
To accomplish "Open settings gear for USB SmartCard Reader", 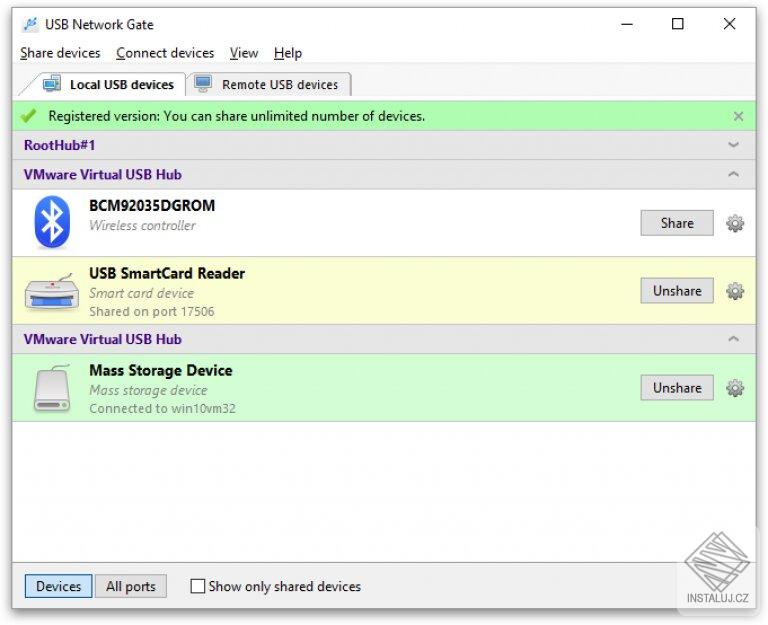I will pyautogui.click(x=735, y=291).
